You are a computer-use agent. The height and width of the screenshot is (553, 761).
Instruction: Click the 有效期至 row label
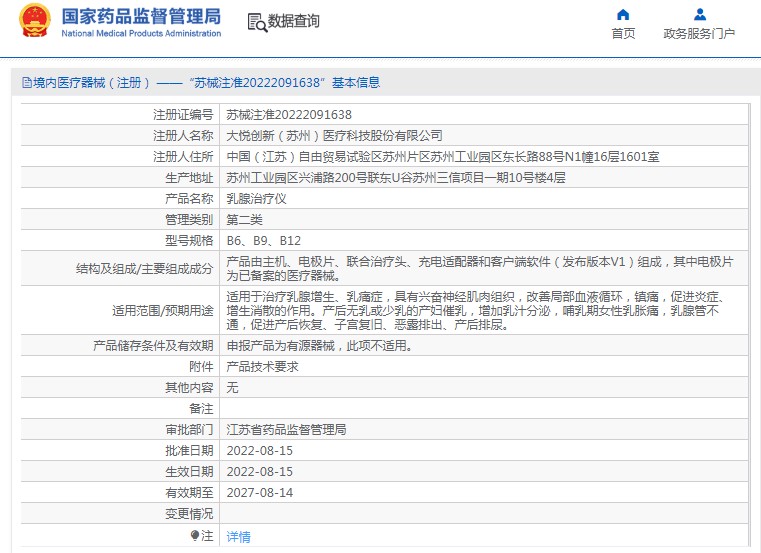click(x=189, y=492)
